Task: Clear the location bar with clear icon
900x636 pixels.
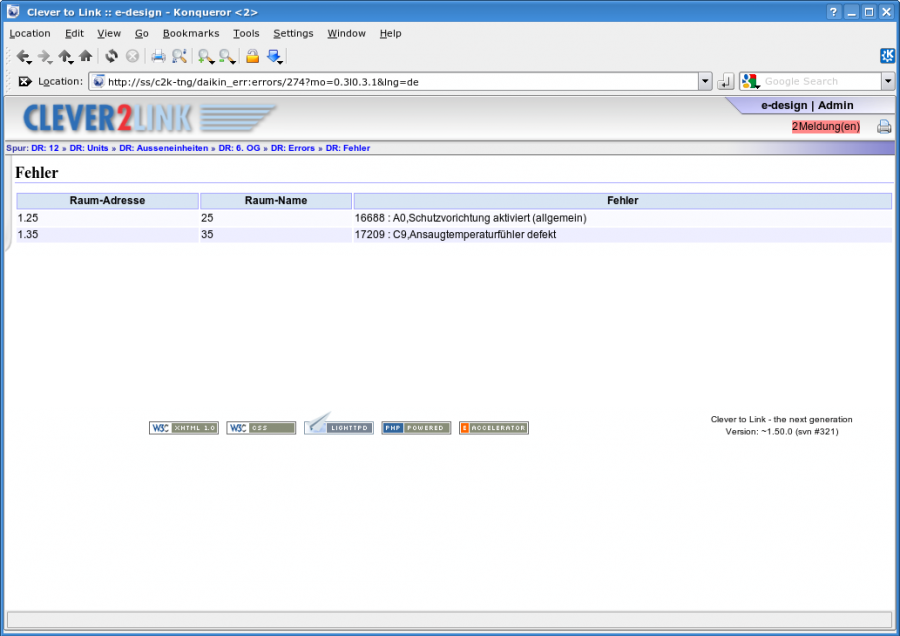Action: point(25,82)
